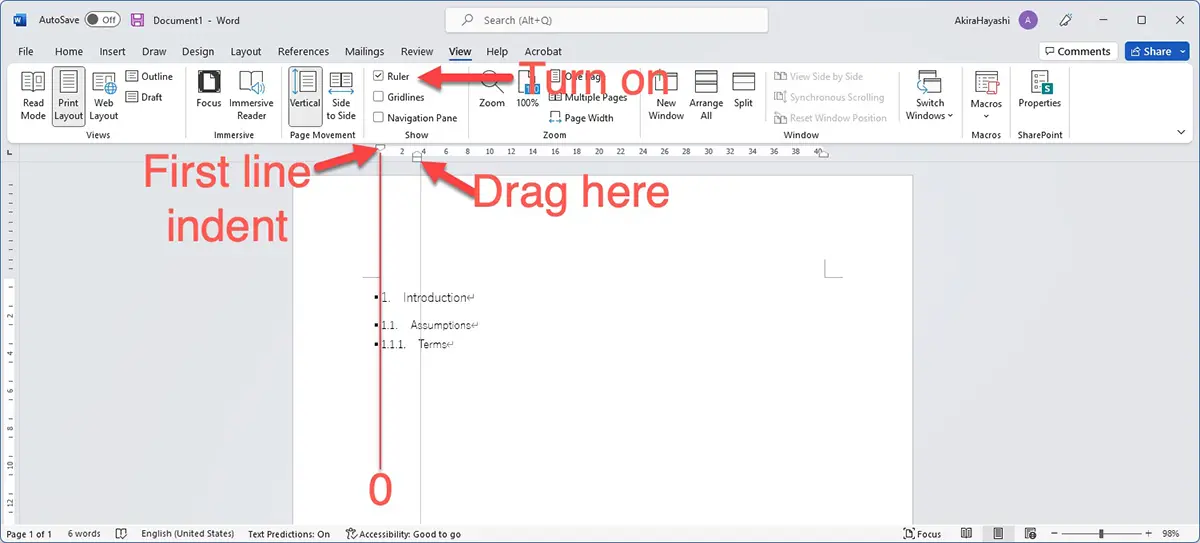Click the zoom slider handle
The height and width of the screenshot is (543, 1200).
tap(1103, 534)
